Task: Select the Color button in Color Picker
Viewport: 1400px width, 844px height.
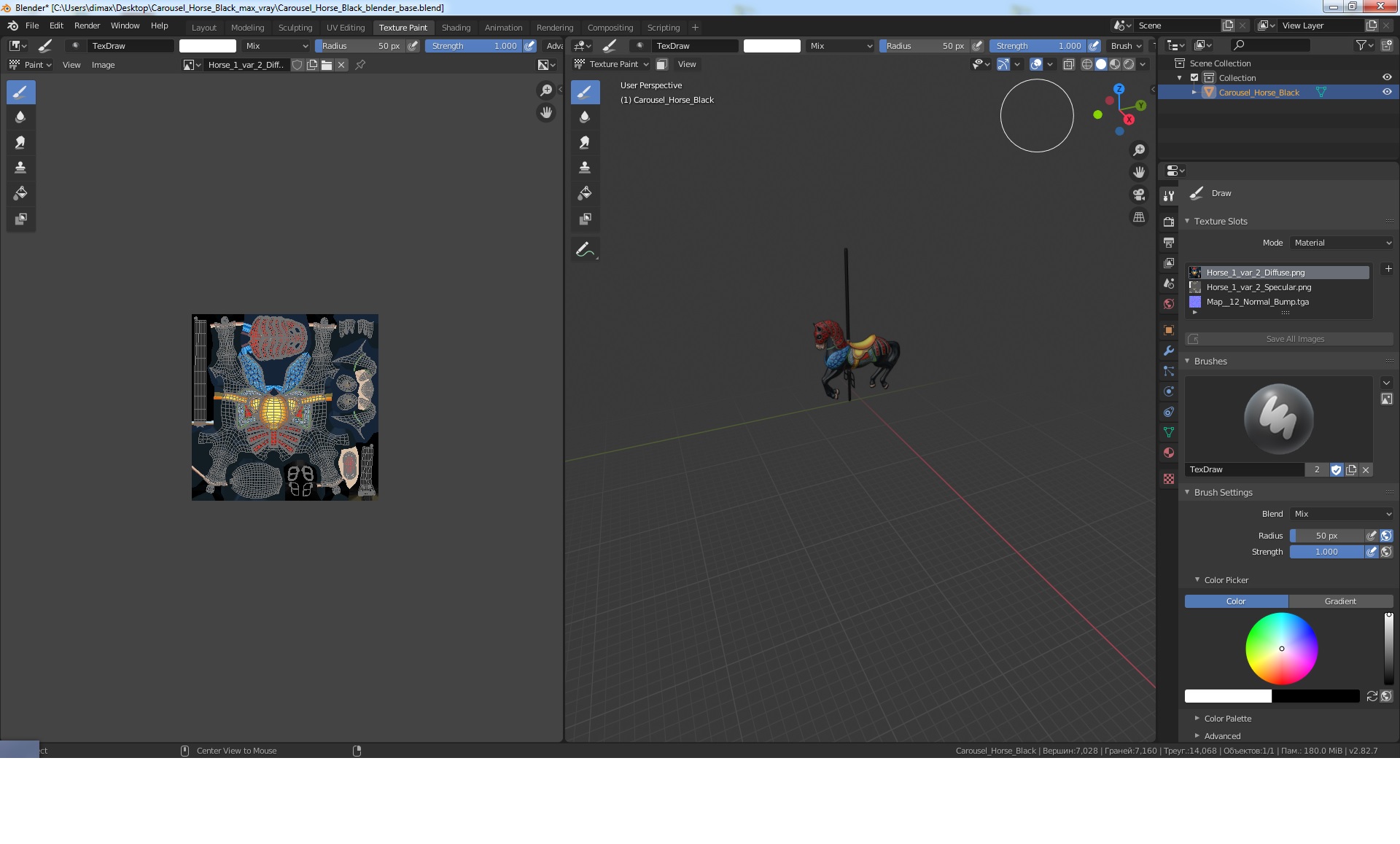Action: pos(1236,601)
